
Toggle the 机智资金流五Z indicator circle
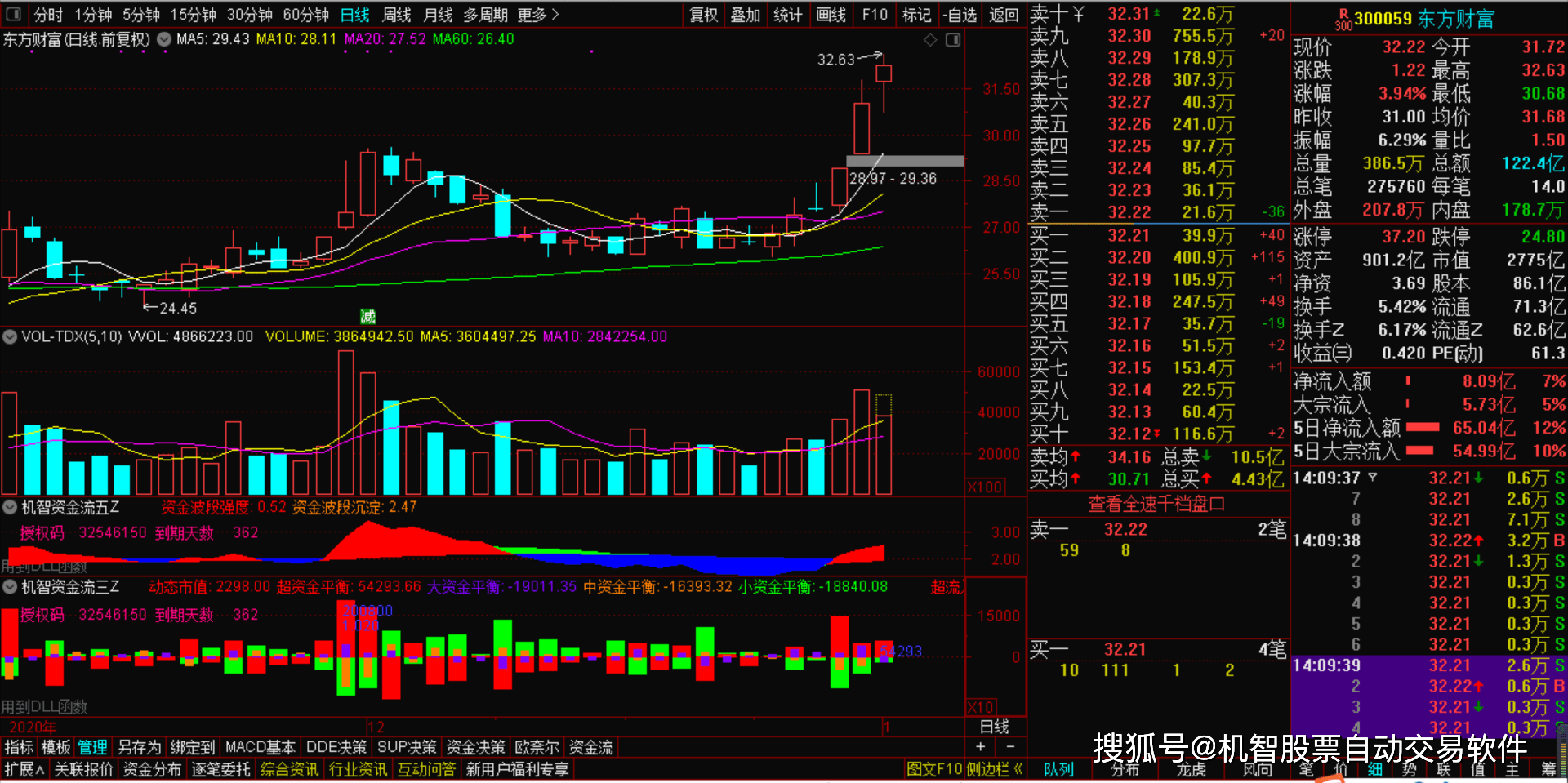coord(10,507)
